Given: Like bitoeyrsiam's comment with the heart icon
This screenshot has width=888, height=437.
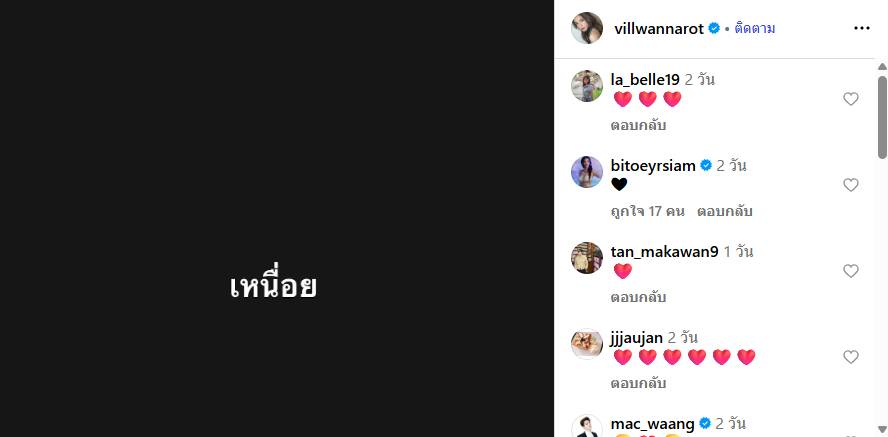Looking at the screenshot, I should (851, 185).
